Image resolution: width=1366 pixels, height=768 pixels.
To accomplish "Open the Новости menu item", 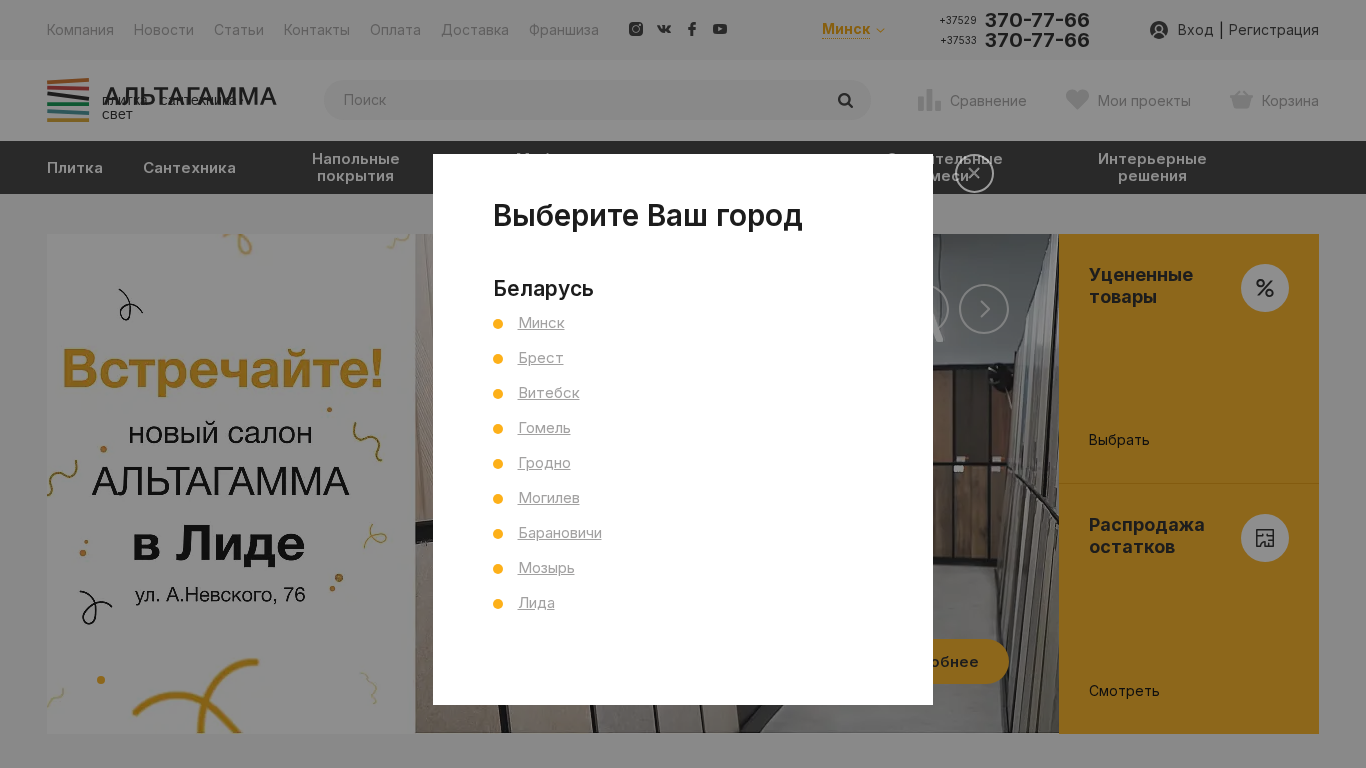I will click(164, 30).
